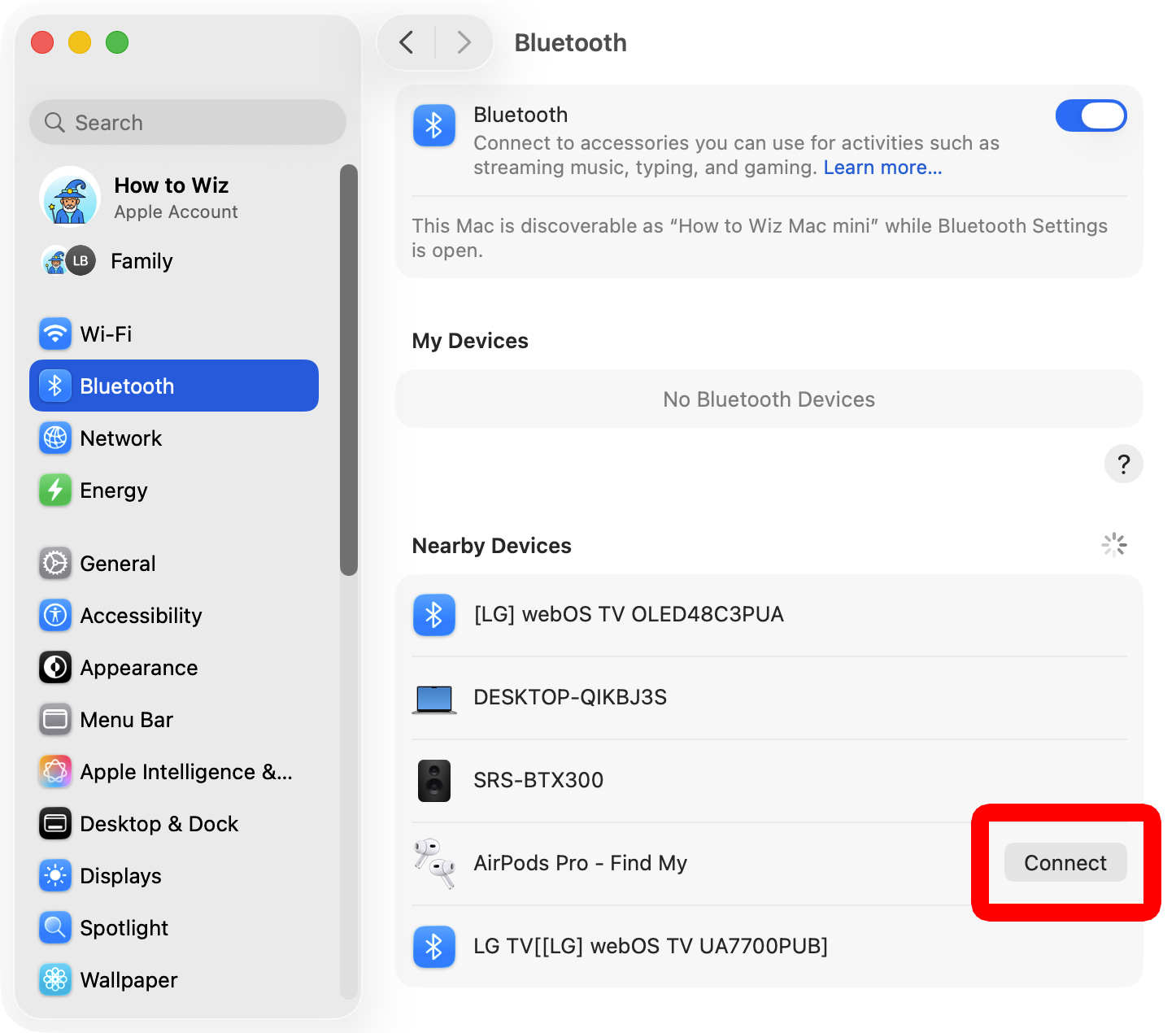Click the AirPods Pro earbuds icon
1176x1033 pixels.
pyautogui.click(x=434, y=864)
